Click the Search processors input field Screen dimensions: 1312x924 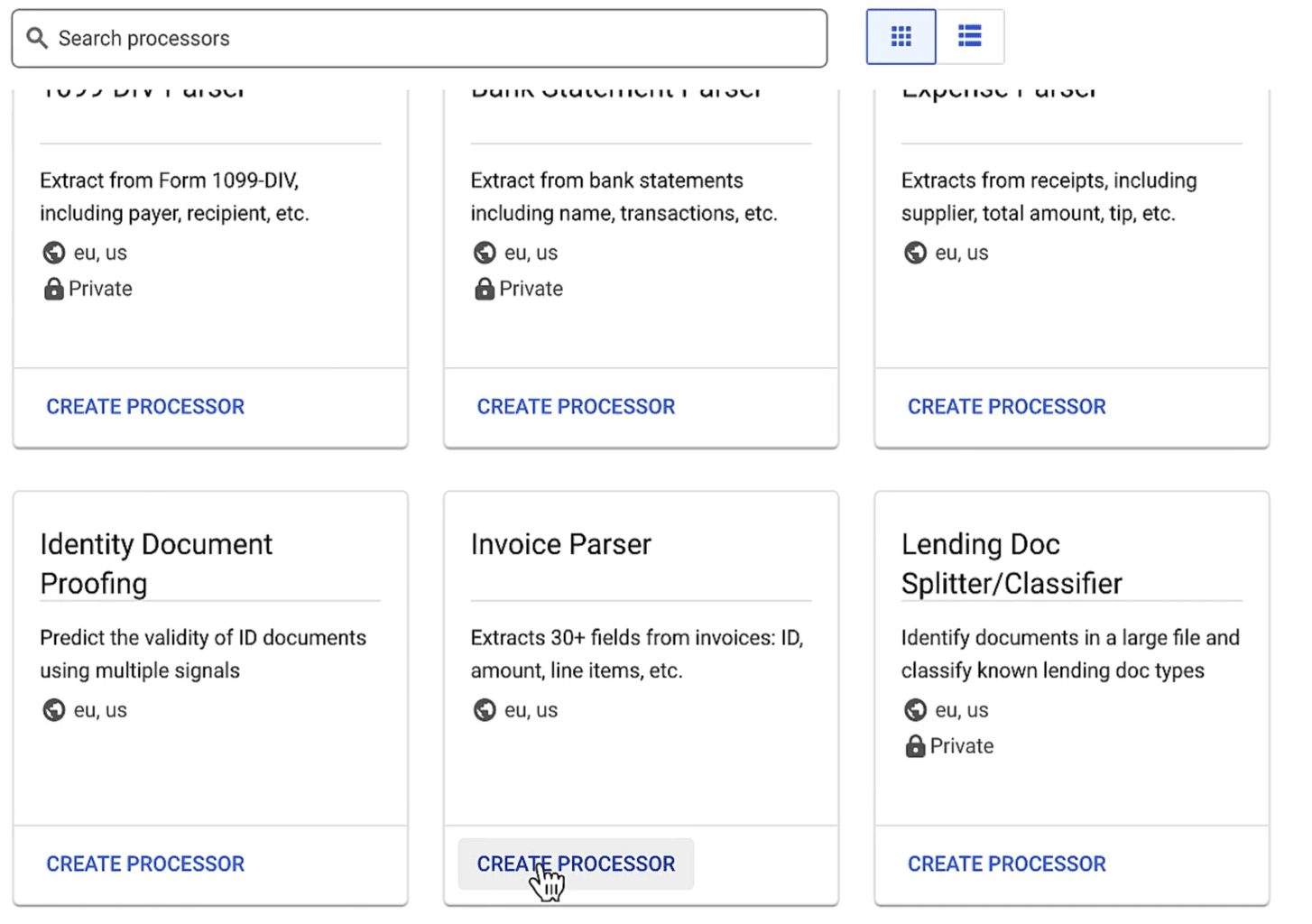pos(420,38)
